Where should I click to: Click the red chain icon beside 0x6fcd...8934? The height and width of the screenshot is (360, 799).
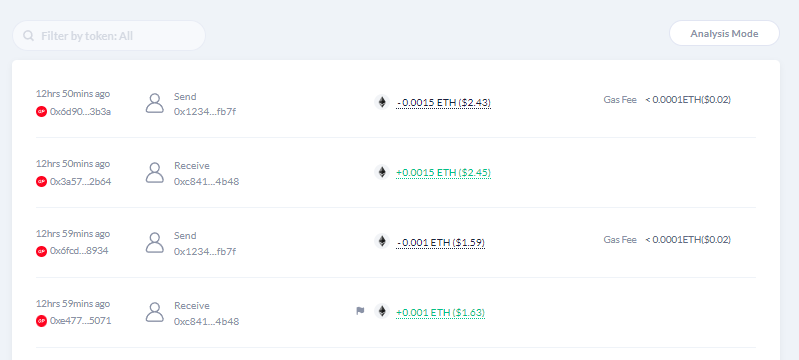41,251
